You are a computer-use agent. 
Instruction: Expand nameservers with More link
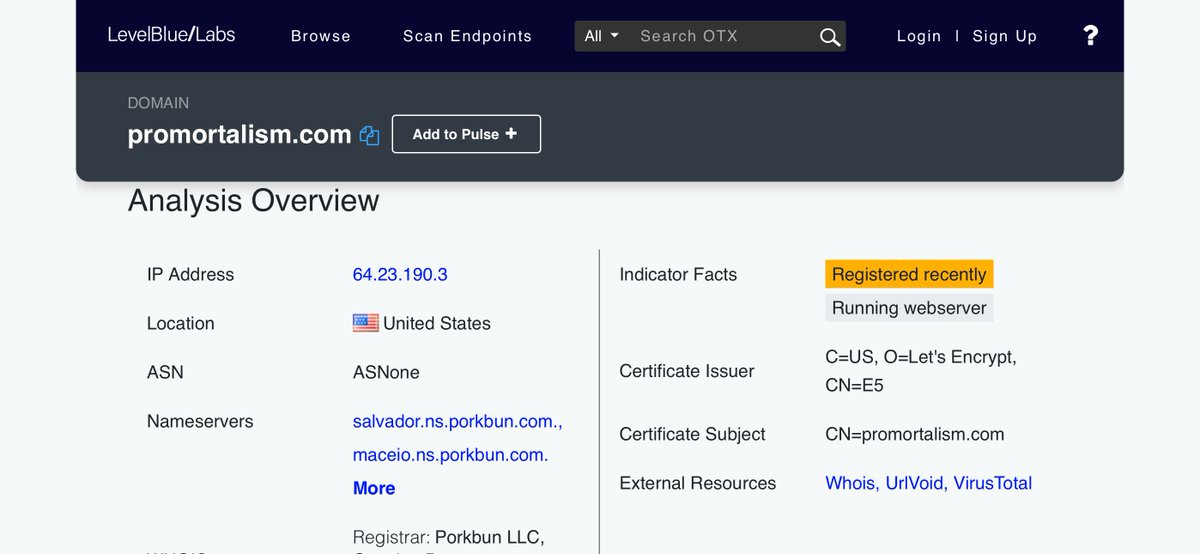373,488
